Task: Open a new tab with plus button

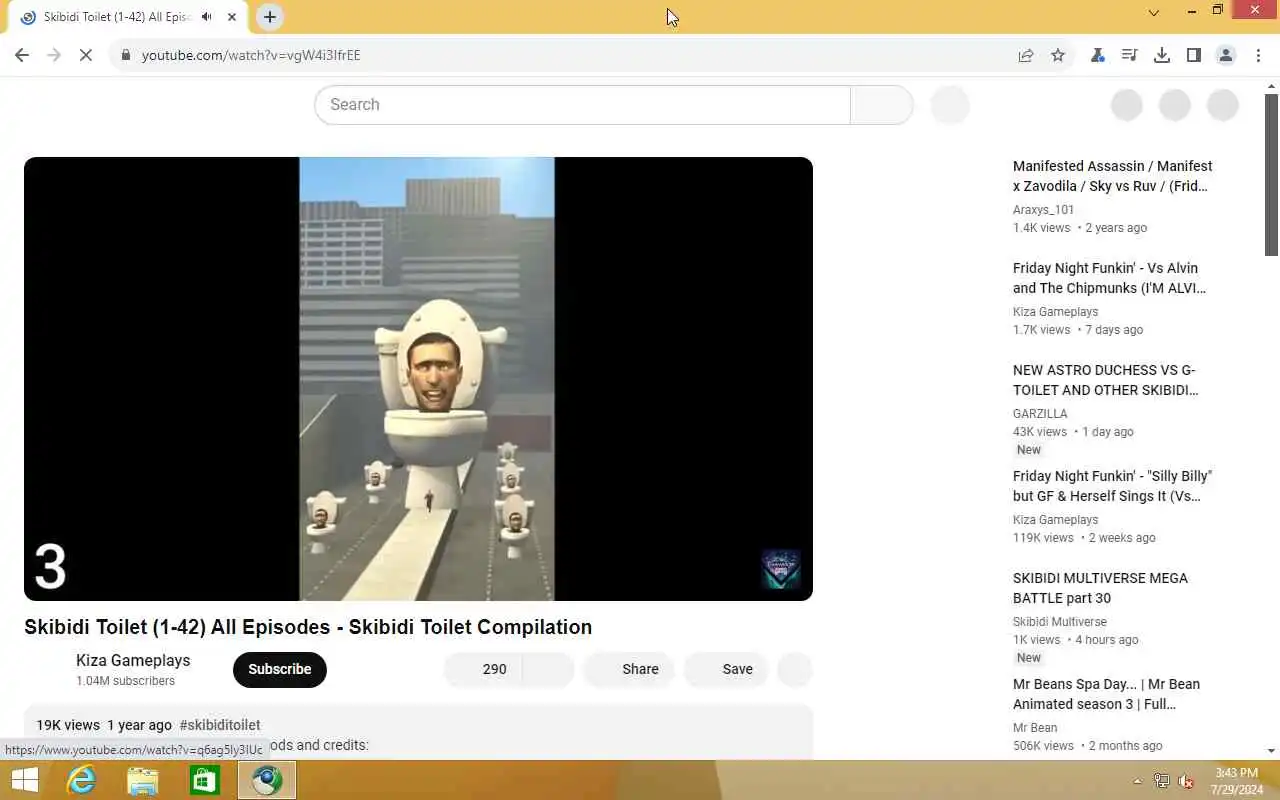Action: 270,17
